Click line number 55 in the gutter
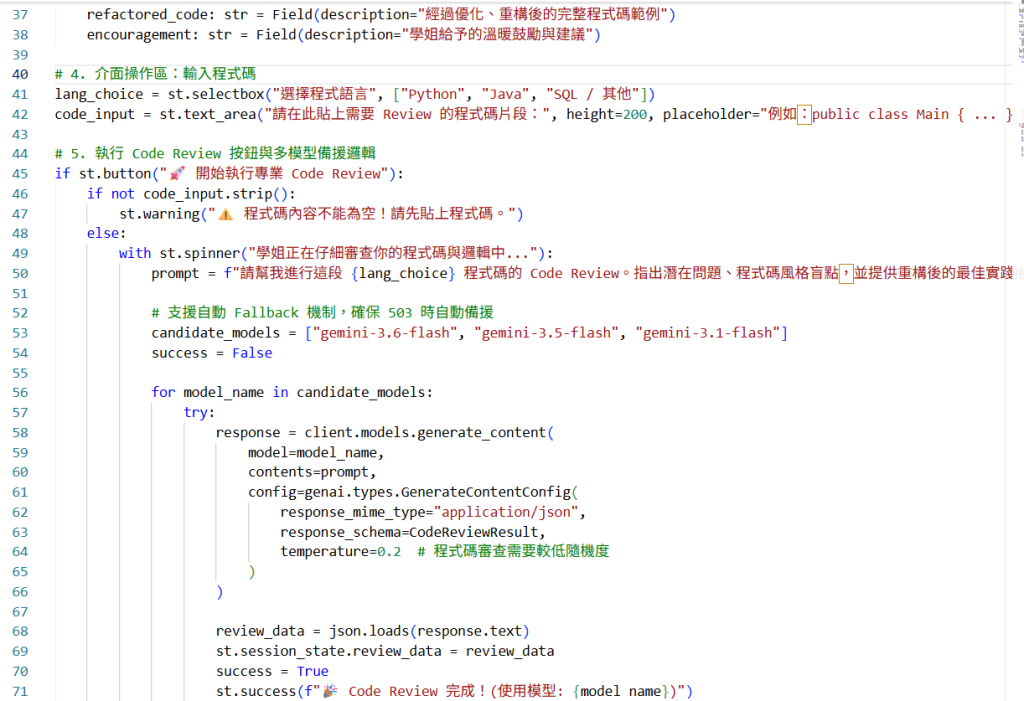The height and width of the screenshot is (701, 1024). [20, 373]
